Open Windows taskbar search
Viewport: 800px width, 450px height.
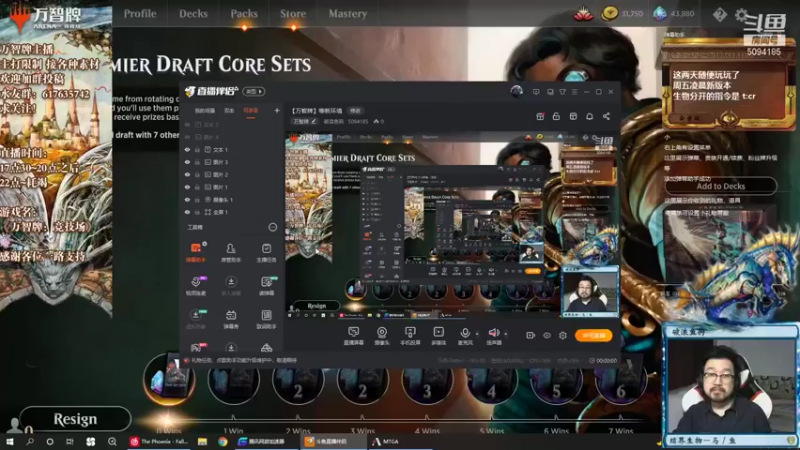(30, 442)
